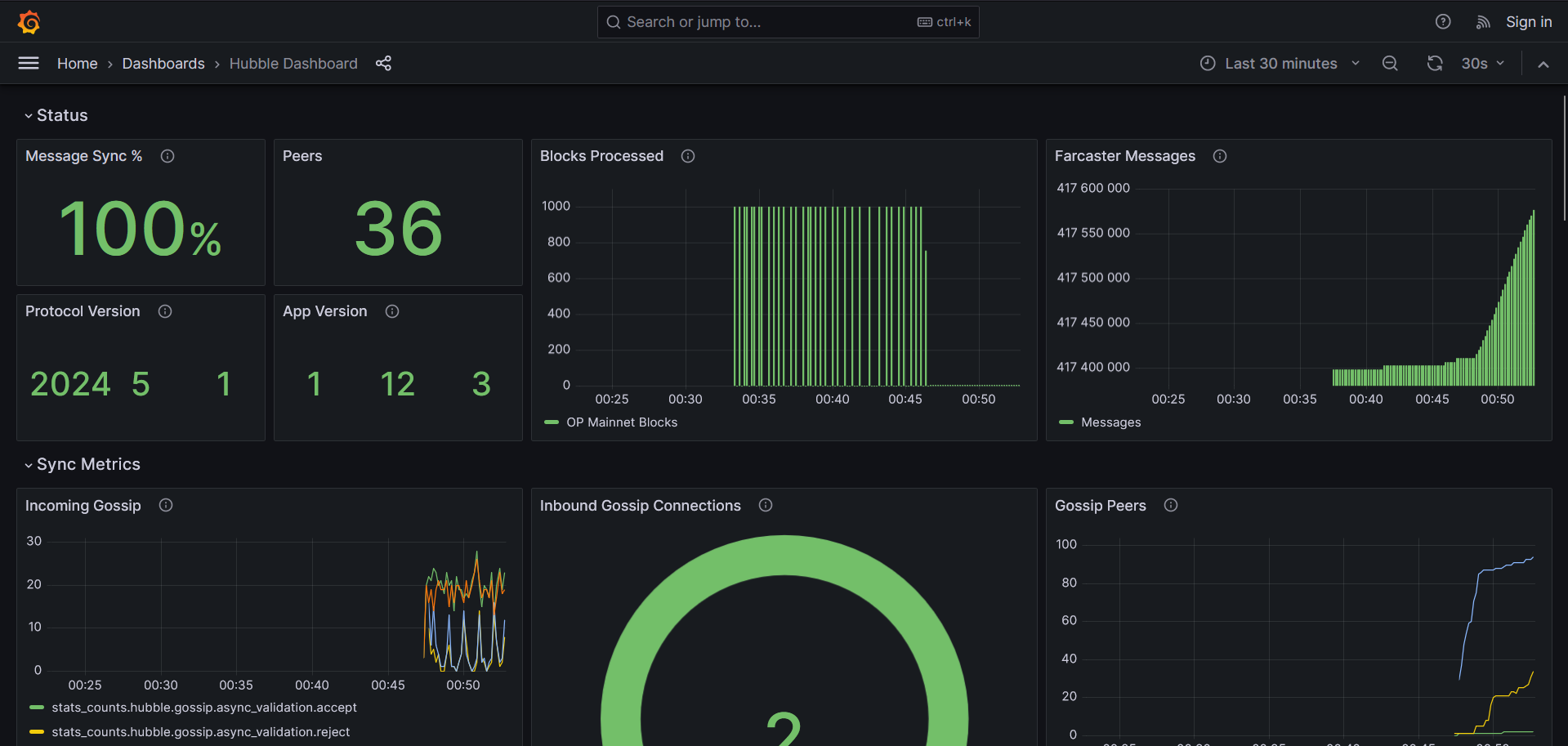Click info icon next to Message Sync %
The width and height of the screenshot is (1568, 746).
coord(168,156)
